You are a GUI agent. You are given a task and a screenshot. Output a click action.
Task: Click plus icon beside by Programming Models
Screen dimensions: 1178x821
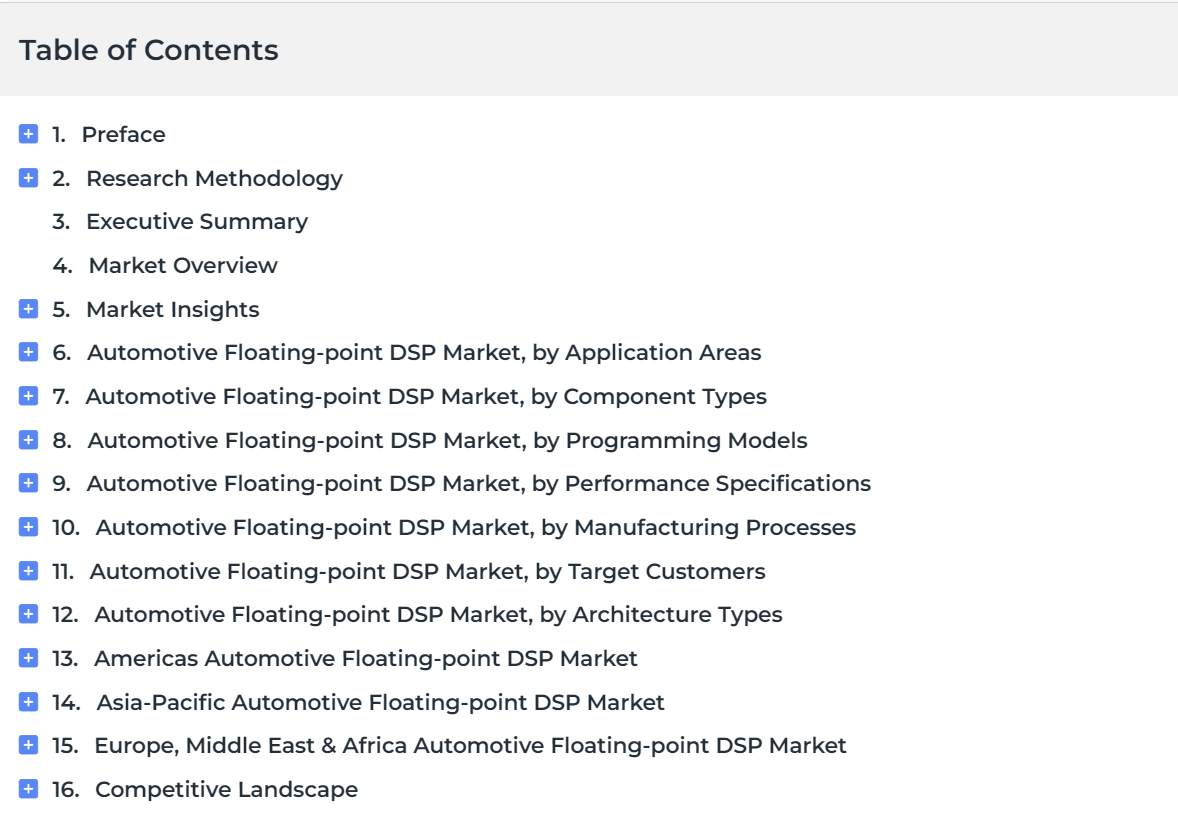point(29,439)
